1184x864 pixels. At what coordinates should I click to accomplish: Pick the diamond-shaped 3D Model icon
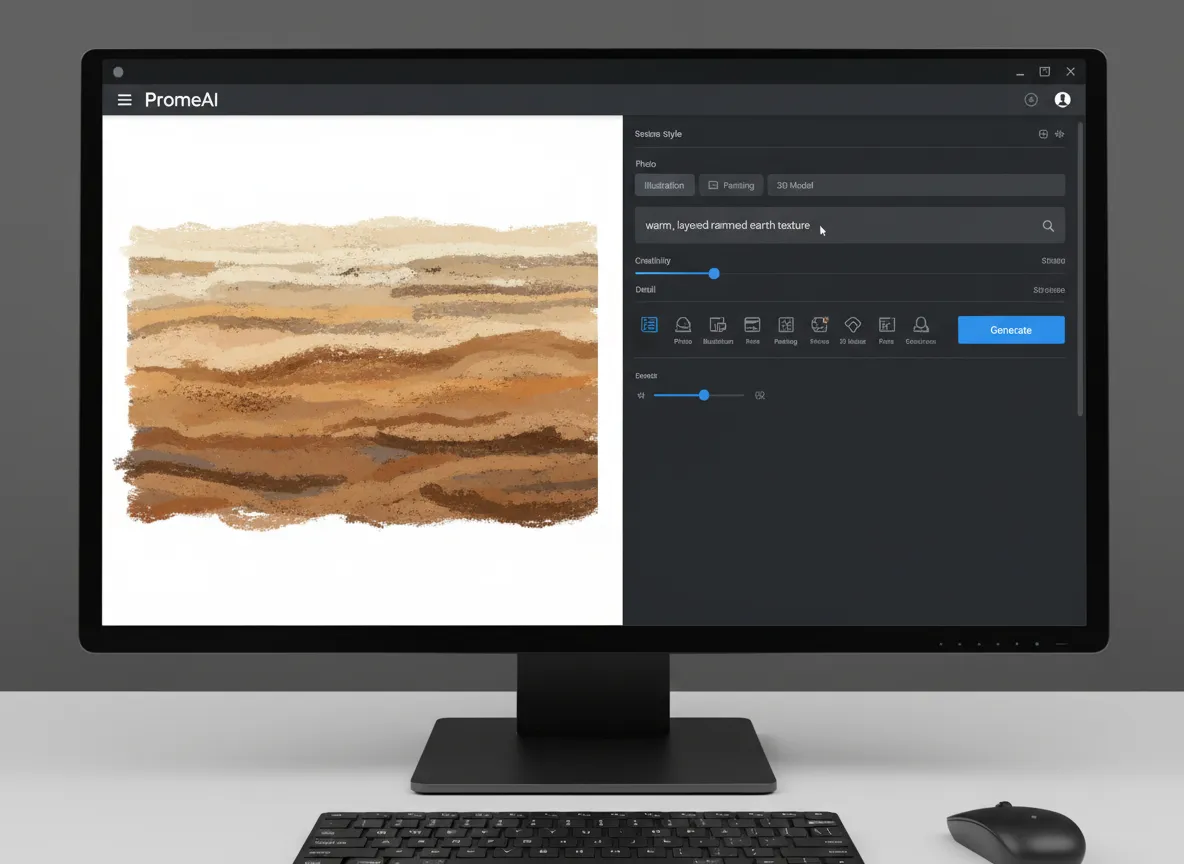point(852,325)
